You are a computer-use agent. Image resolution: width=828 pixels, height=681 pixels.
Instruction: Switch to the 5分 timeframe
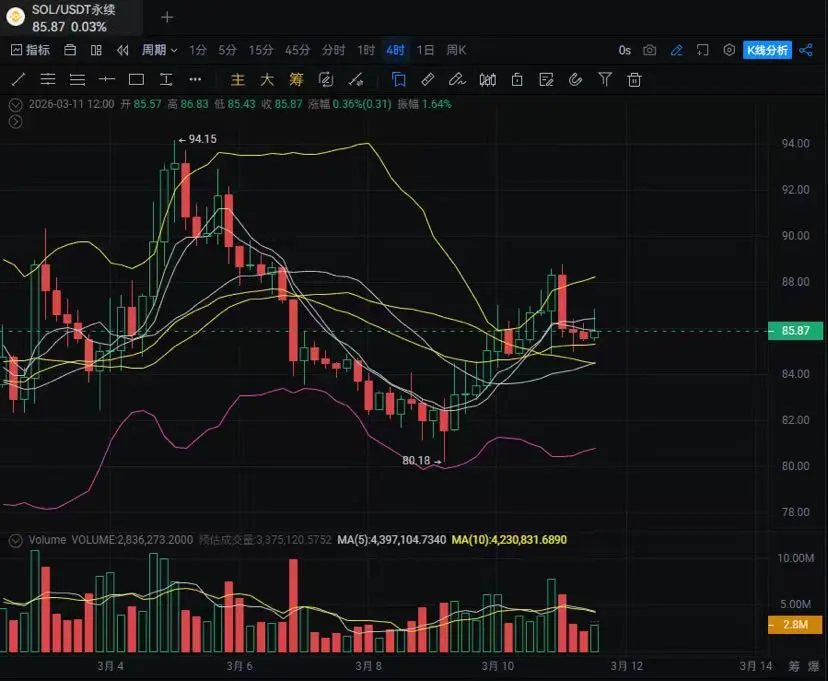(228, 50)
